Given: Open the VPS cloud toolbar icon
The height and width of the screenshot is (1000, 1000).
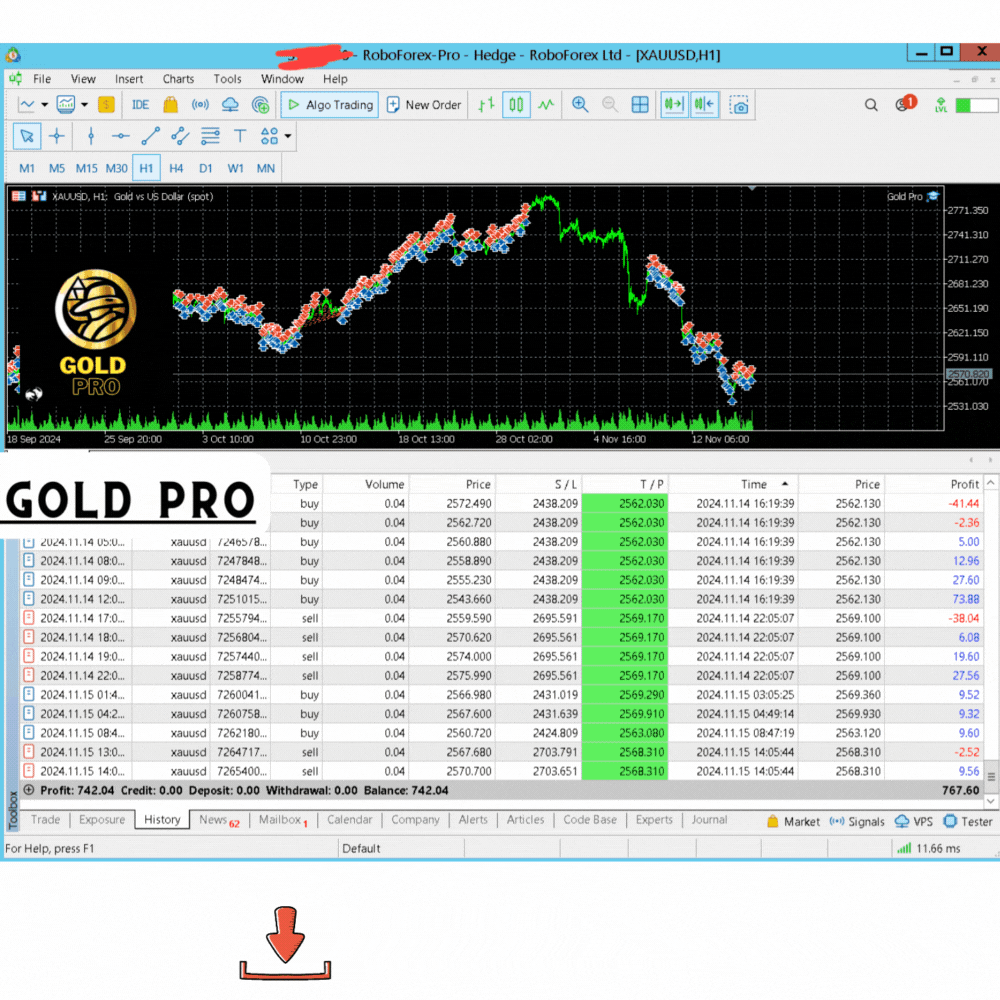Looking at the screenshot, I should 230,105.
